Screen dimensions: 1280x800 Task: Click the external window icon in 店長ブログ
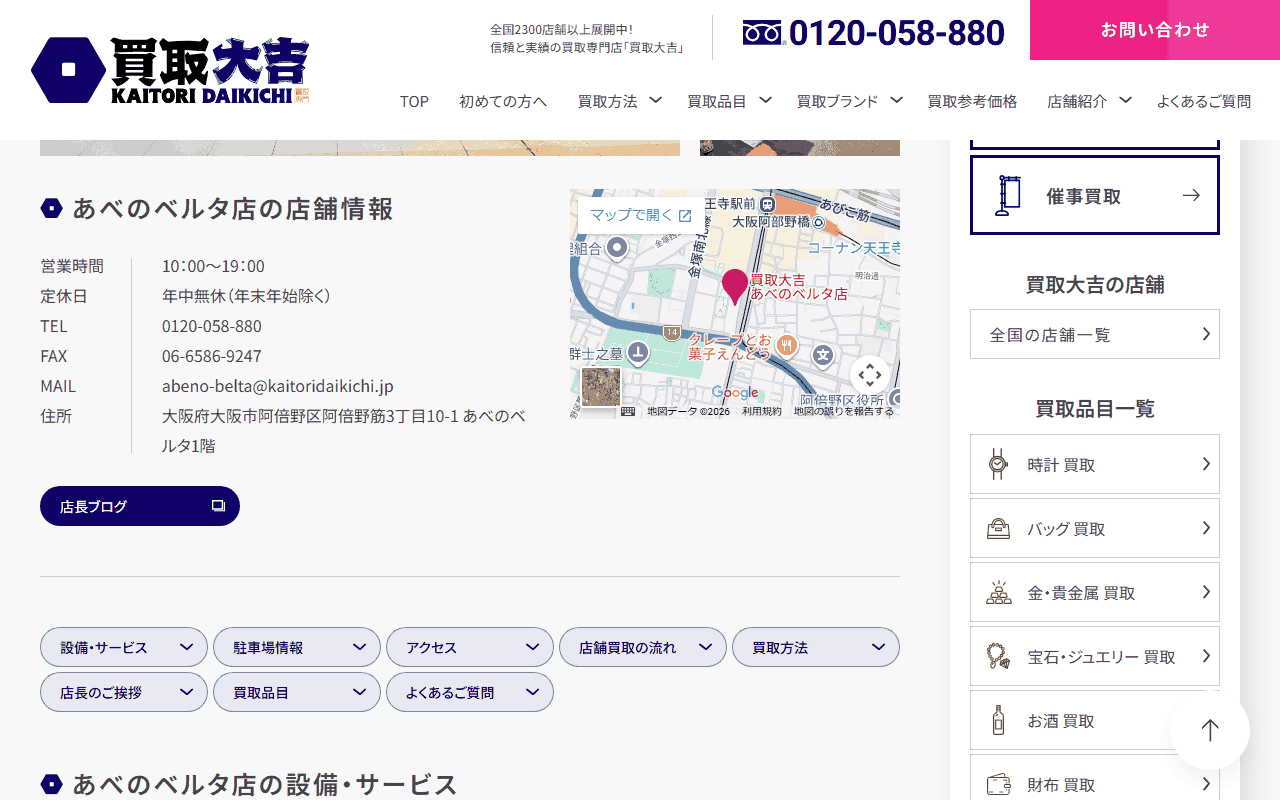pos(218,506)
